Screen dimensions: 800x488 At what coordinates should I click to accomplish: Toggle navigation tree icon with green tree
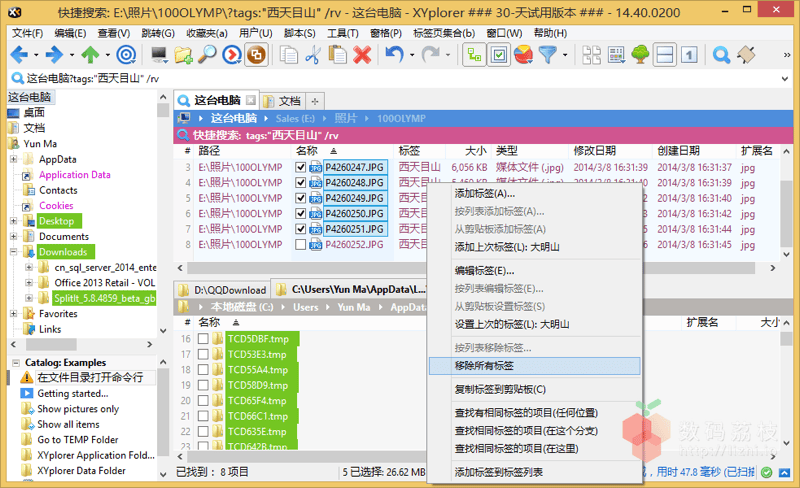[x=640, y=55]
